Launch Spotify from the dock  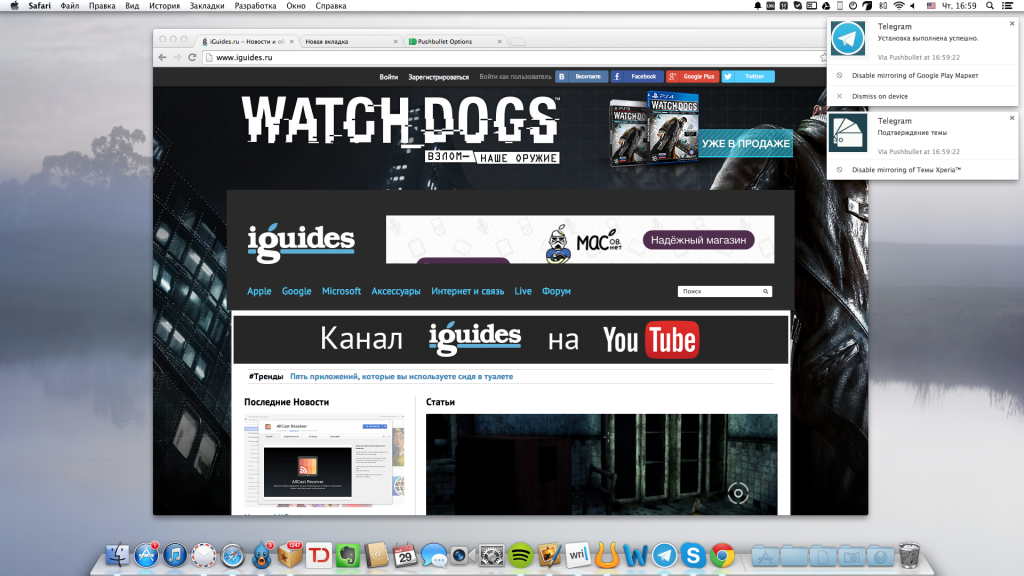point(520,556)
